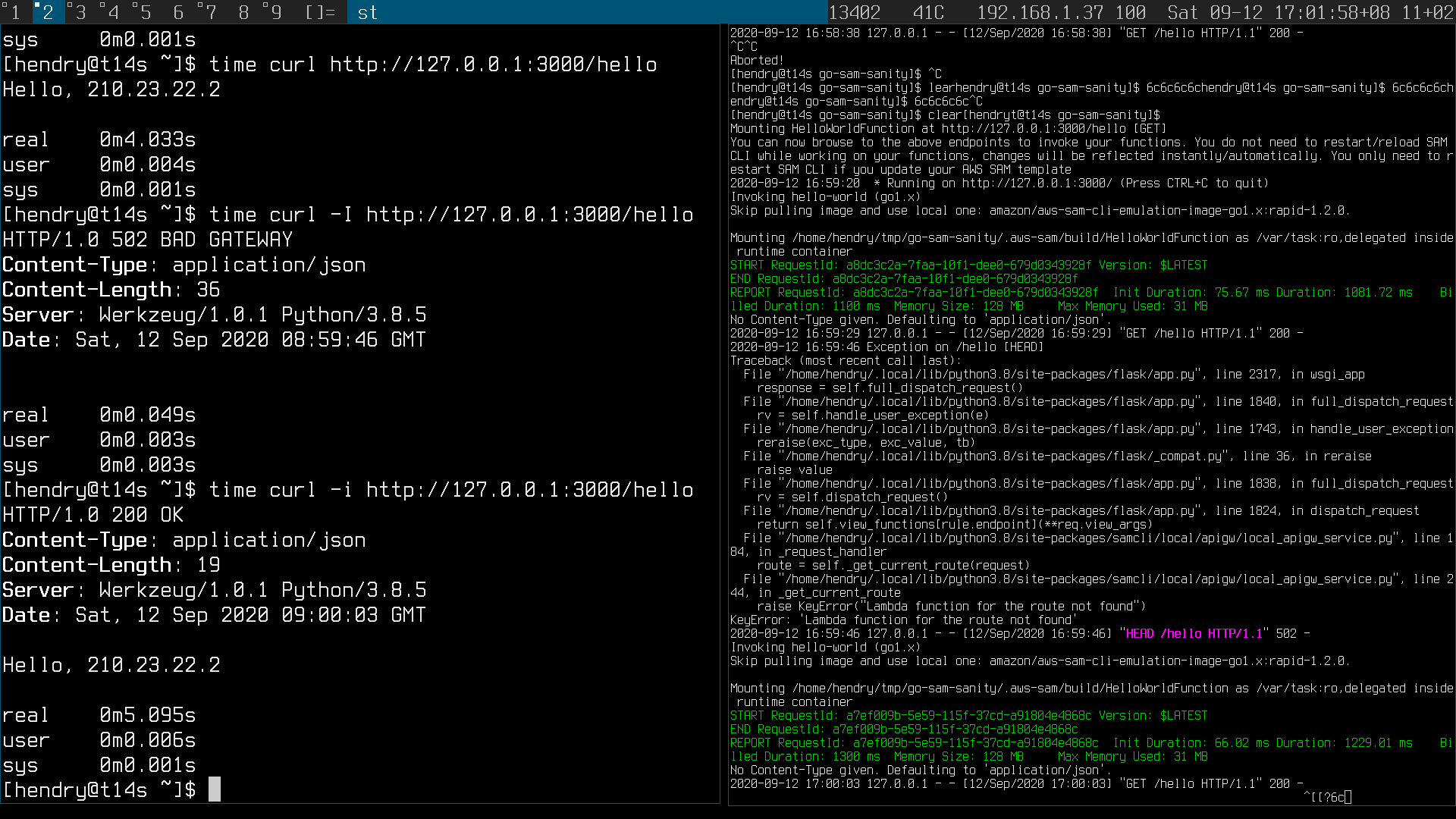Image resolution: width=1456 pixels, height=819 pixels.
Task: Switch to workspace tag 4
Action: coord(113,12)
